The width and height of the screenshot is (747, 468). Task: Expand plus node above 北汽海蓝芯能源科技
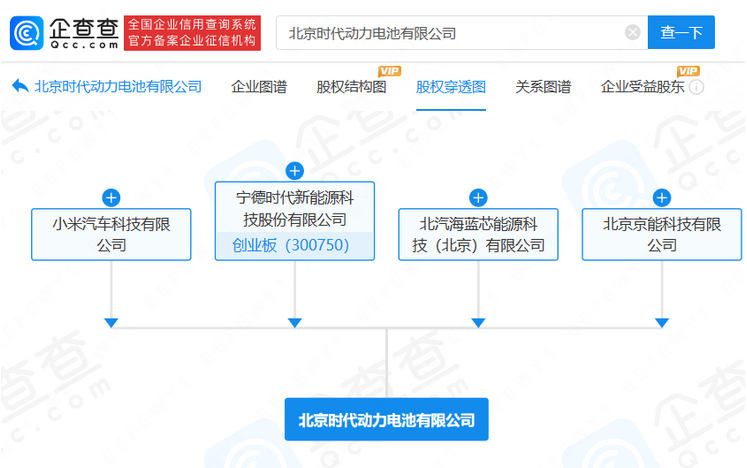point(478,198)
